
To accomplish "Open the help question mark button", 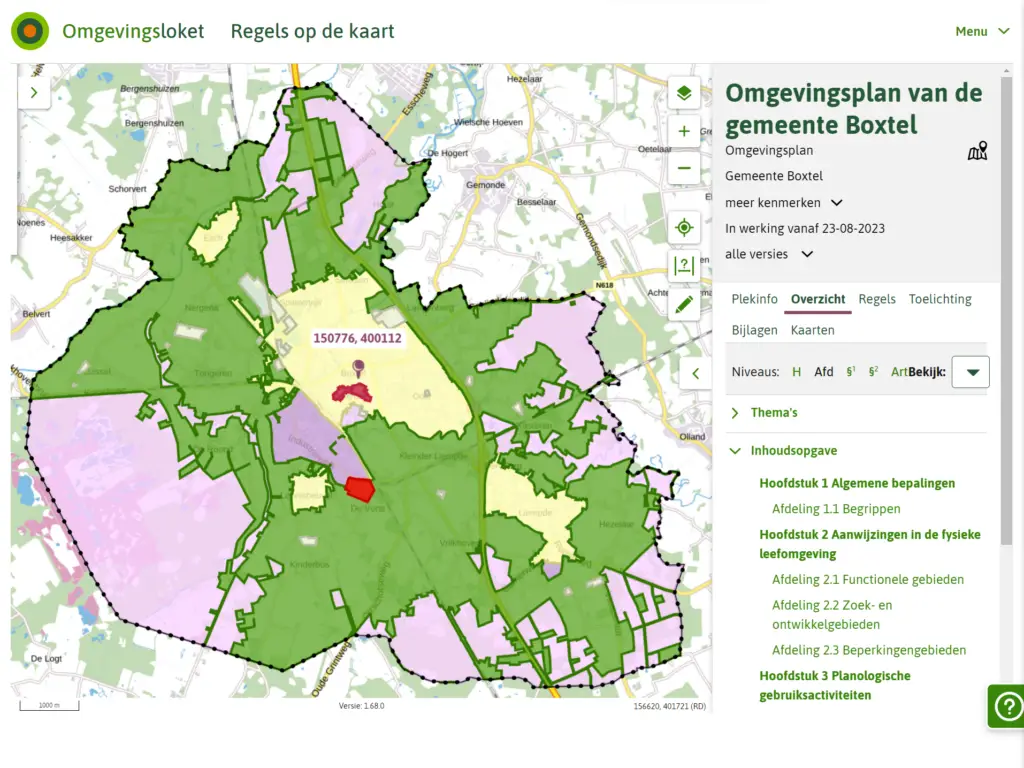I will 1005,707.
